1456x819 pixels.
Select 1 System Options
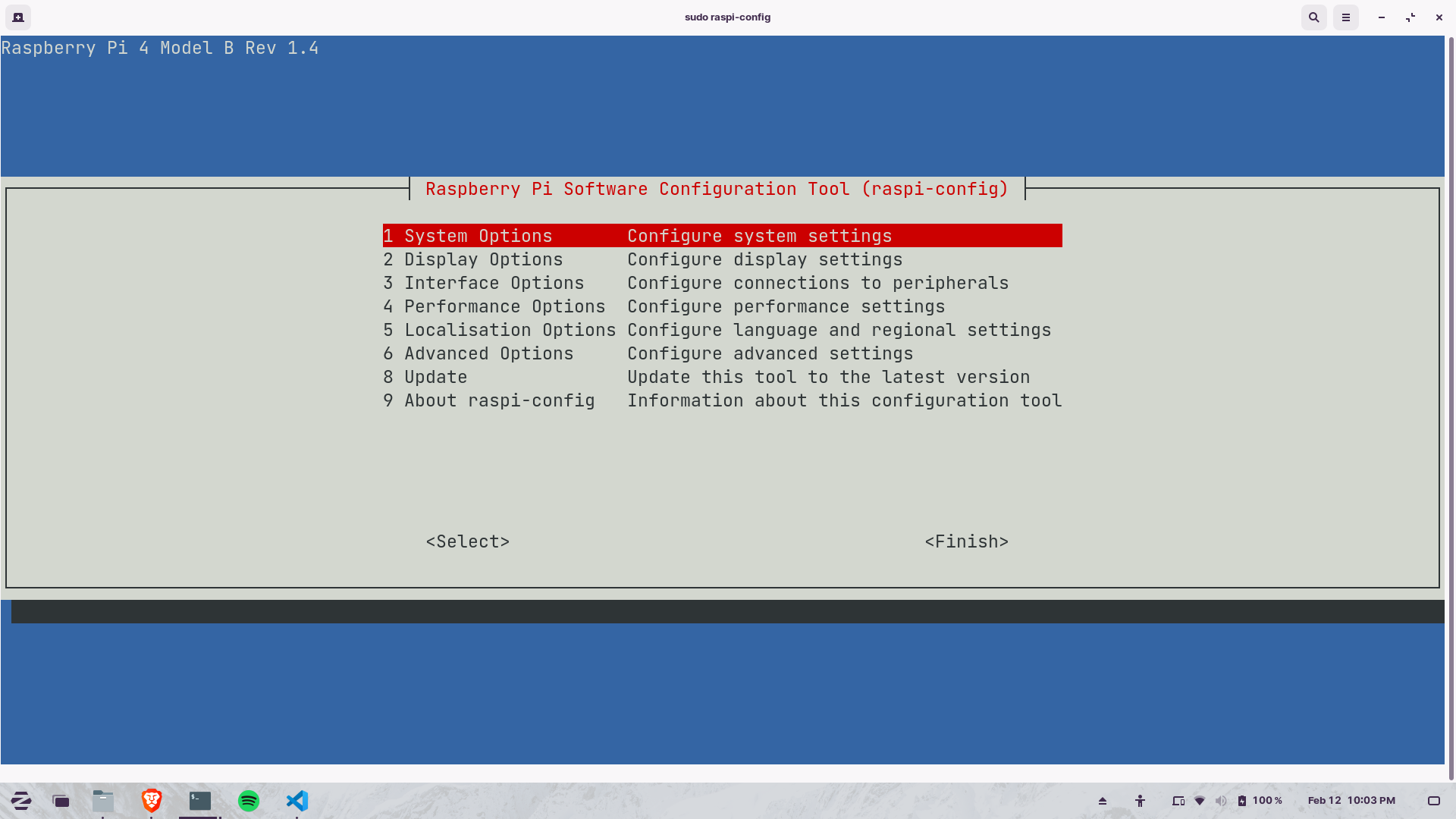coord(722,236)
